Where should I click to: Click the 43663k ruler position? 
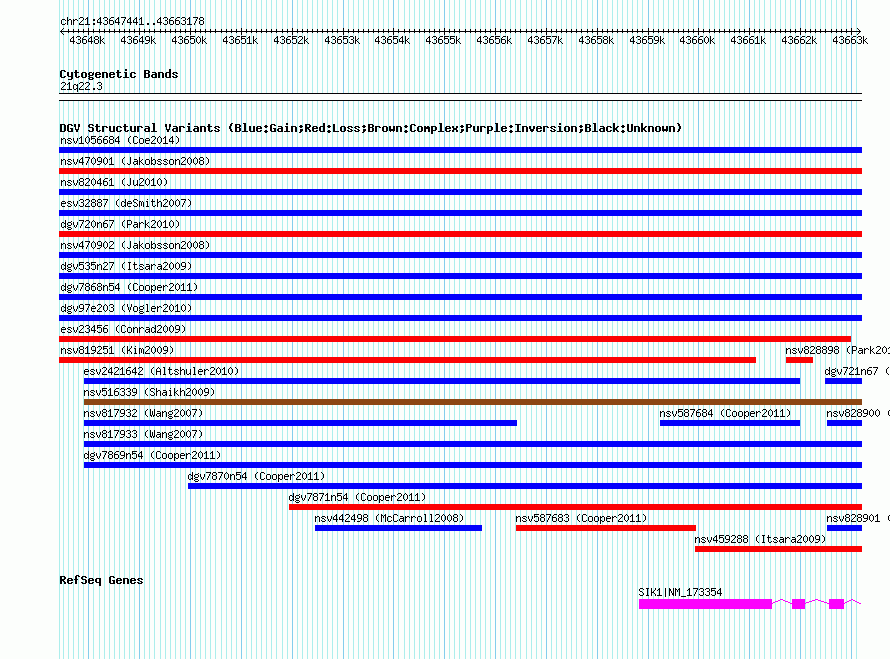(850, 40)
